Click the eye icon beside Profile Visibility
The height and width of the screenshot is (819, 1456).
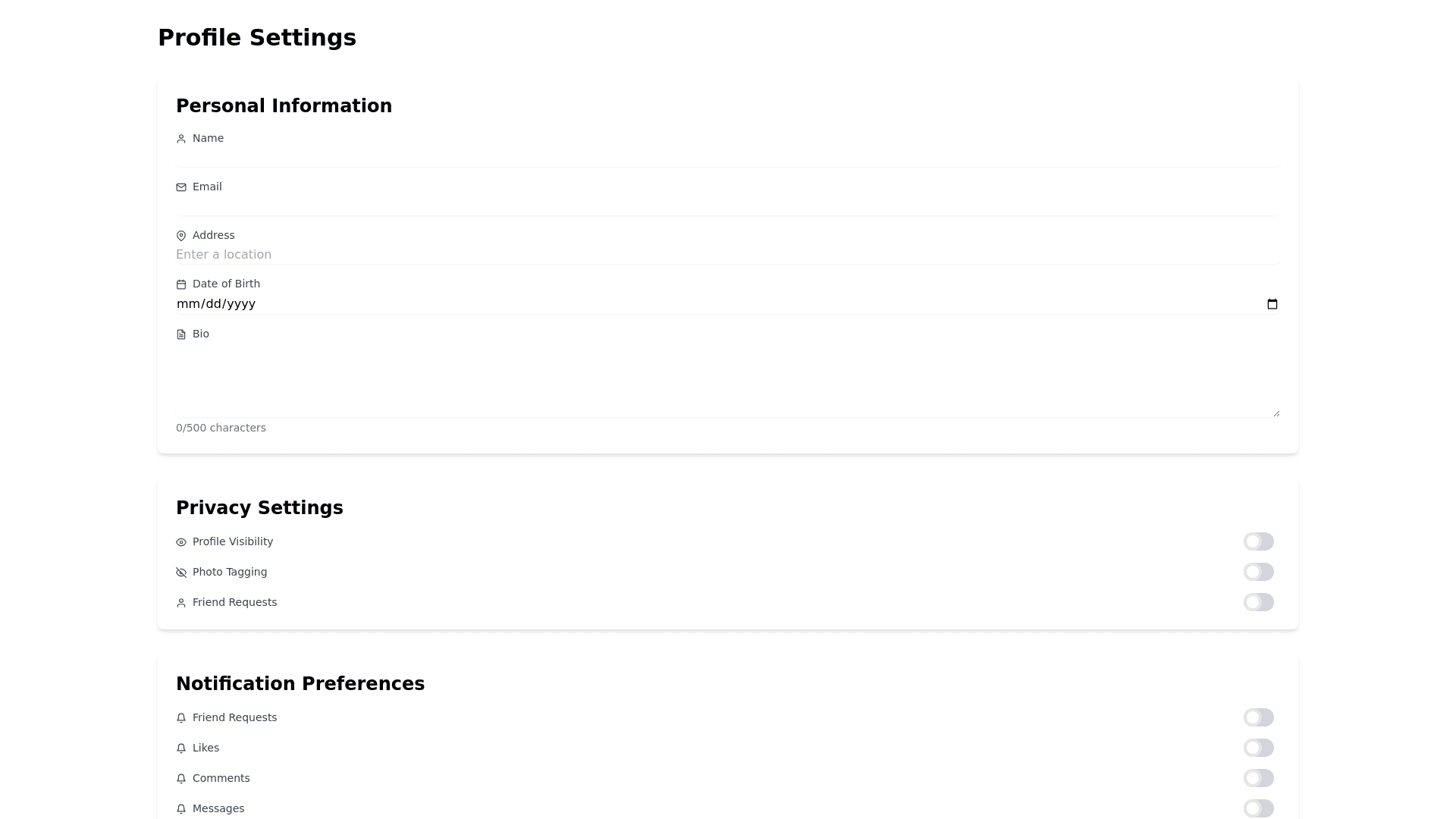181,542
